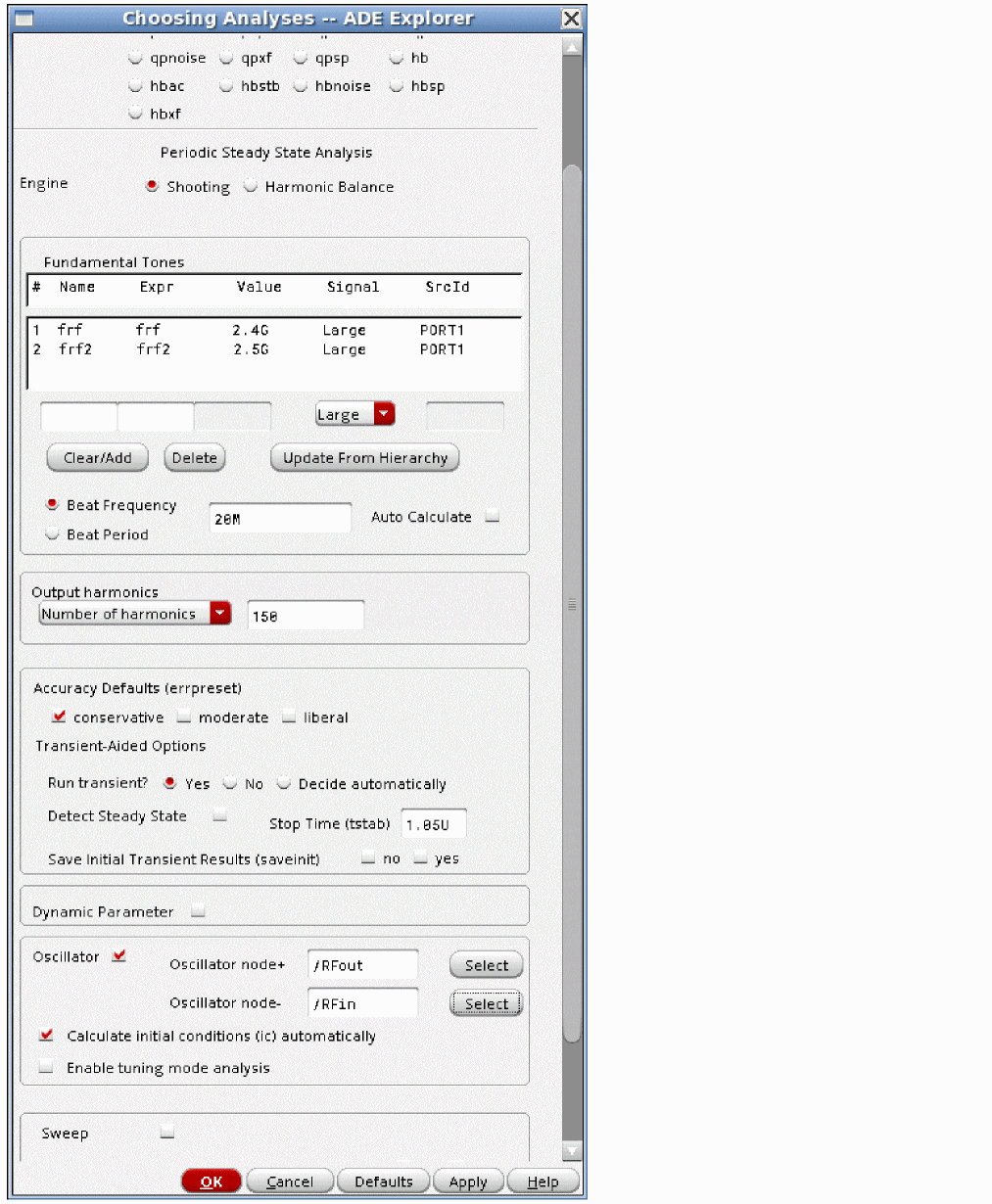The width and height of the screenshot is (992, 1204).
Task: Select the hbac analysis
Action: tap(136, 86)
